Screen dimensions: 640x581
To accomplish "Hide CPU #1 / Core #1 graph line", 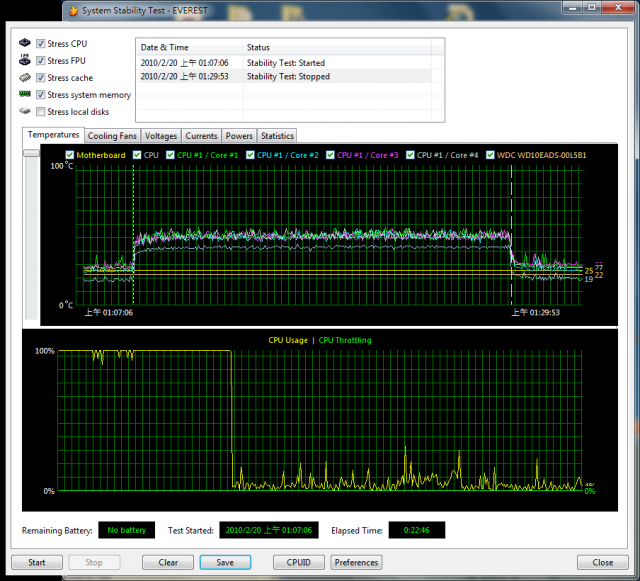I will [170, 155].
